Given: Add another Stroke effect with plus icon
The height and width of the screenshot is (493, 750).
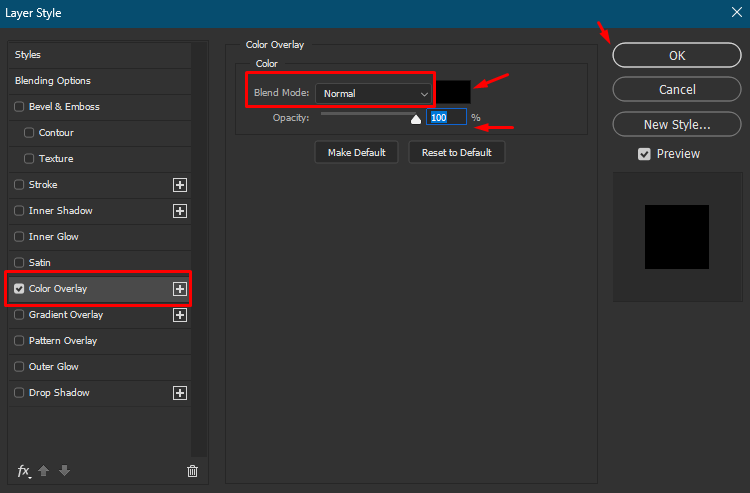Looking at the screenshot, I should click(x=180, y=185).
